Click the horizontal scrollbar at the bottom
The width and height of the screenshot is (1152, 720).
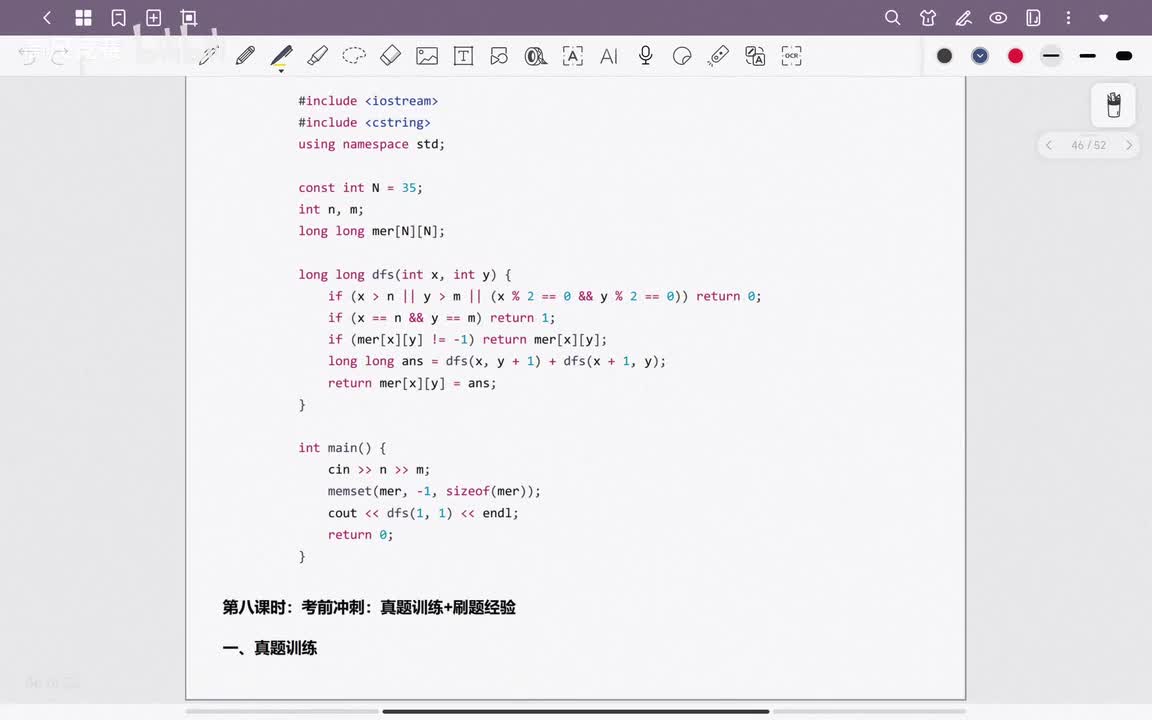click(576, 711)
